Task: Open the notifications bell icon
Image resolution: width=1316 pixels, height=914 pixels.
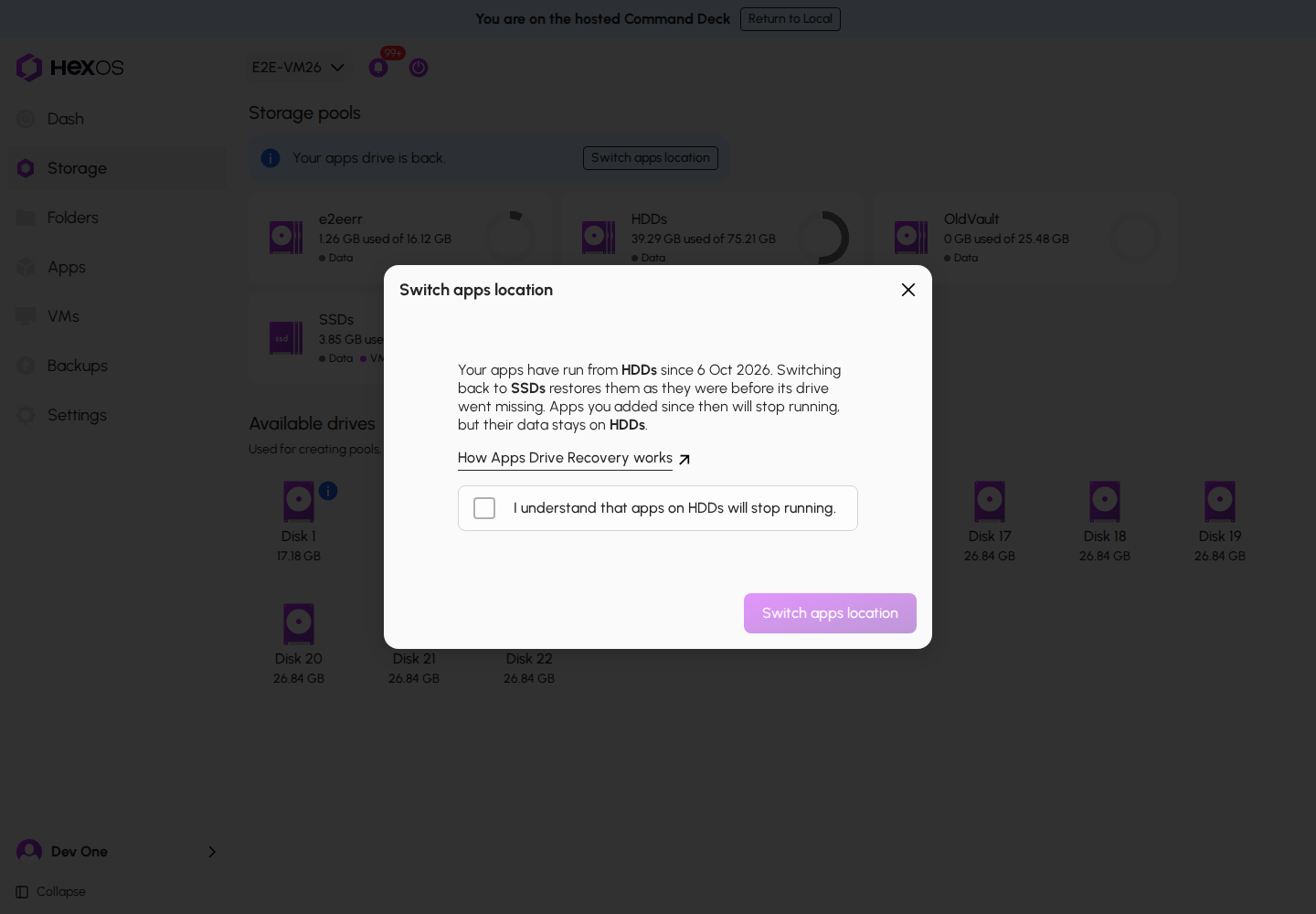Action: click(378, 68)
